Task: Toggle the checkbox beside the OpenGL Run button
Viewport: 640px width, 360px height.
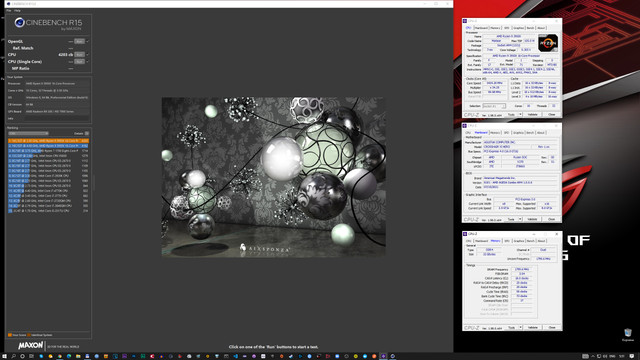Action: point(87,41)
